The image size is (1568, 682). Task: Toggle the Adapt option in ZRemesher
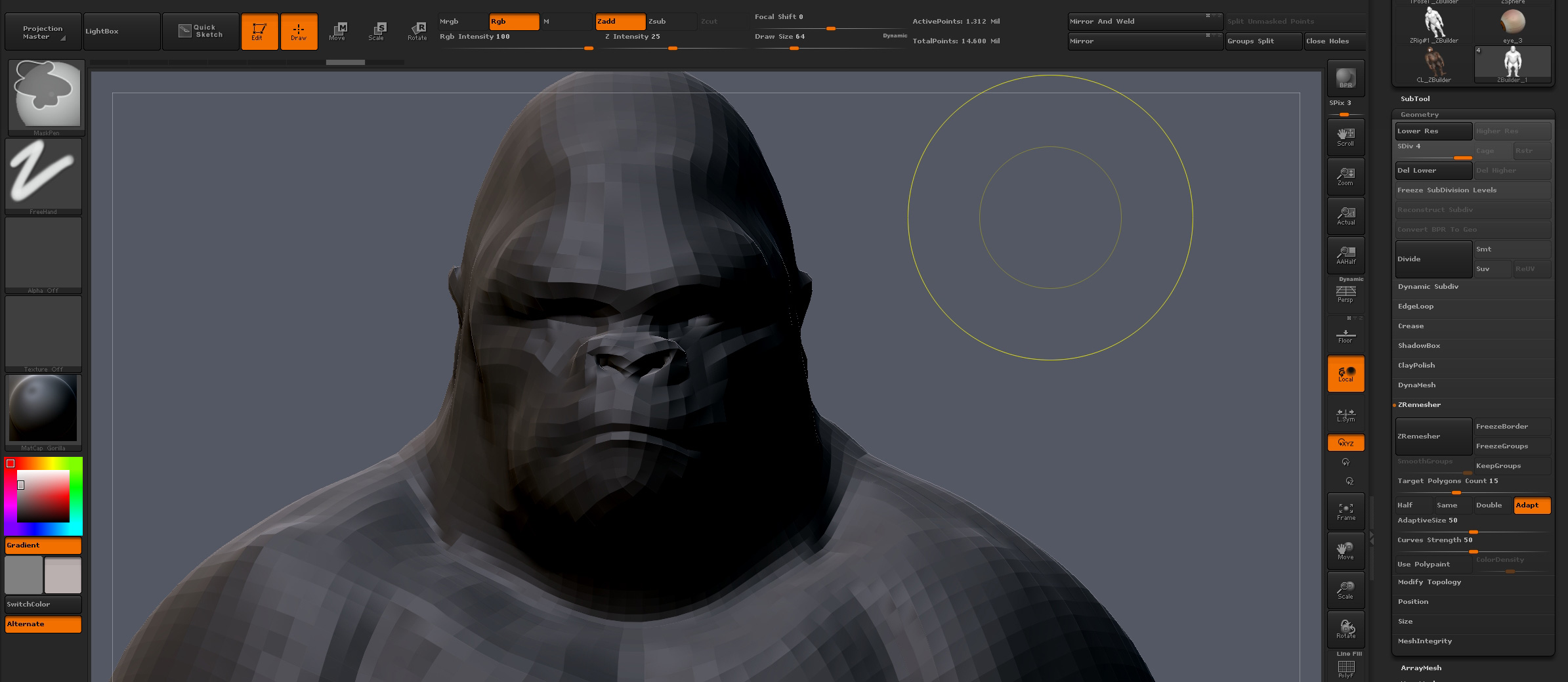(1531, 505)
